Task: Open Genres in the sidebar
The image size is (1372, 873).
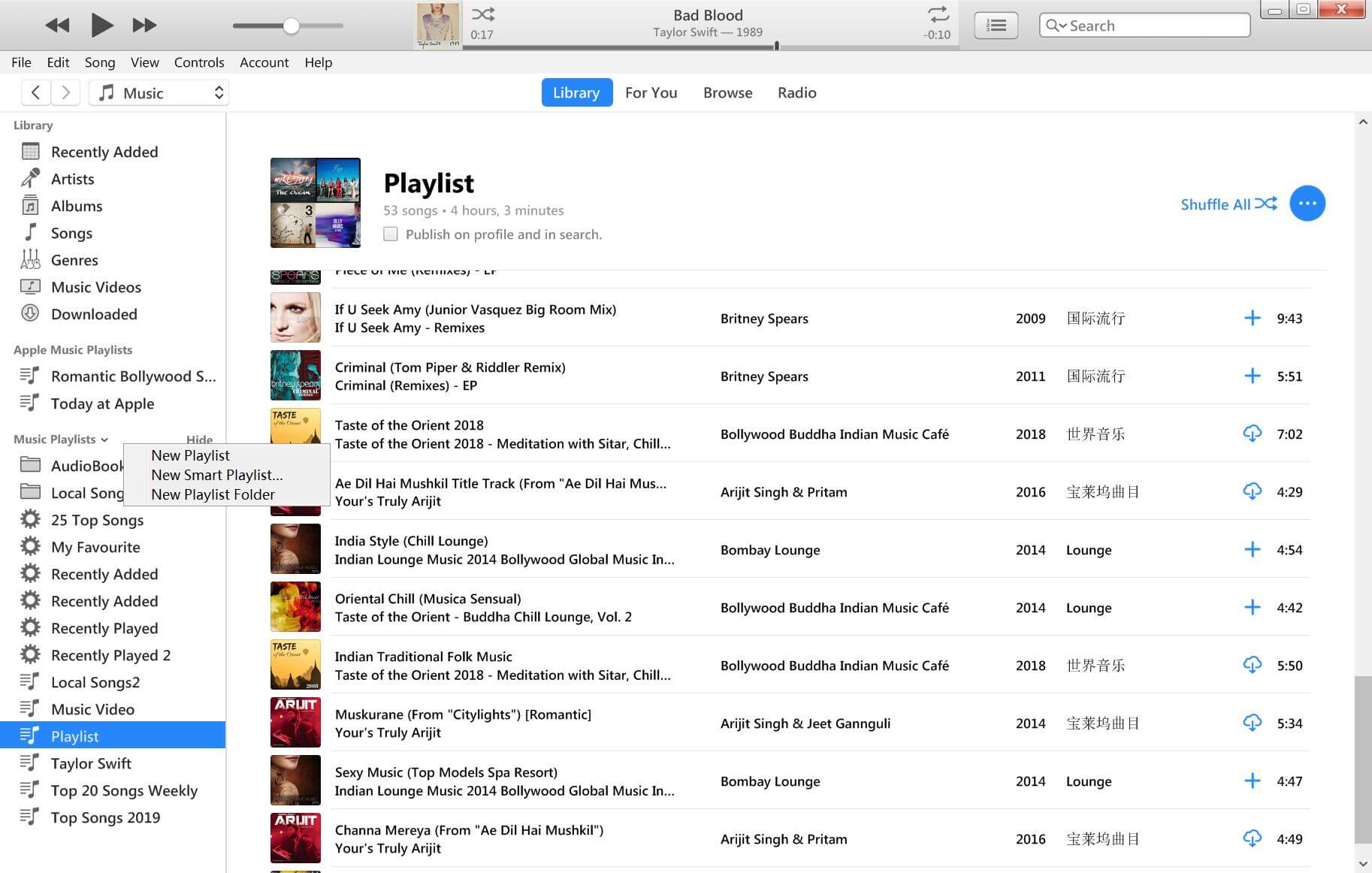Action: (x=74, y=260)
